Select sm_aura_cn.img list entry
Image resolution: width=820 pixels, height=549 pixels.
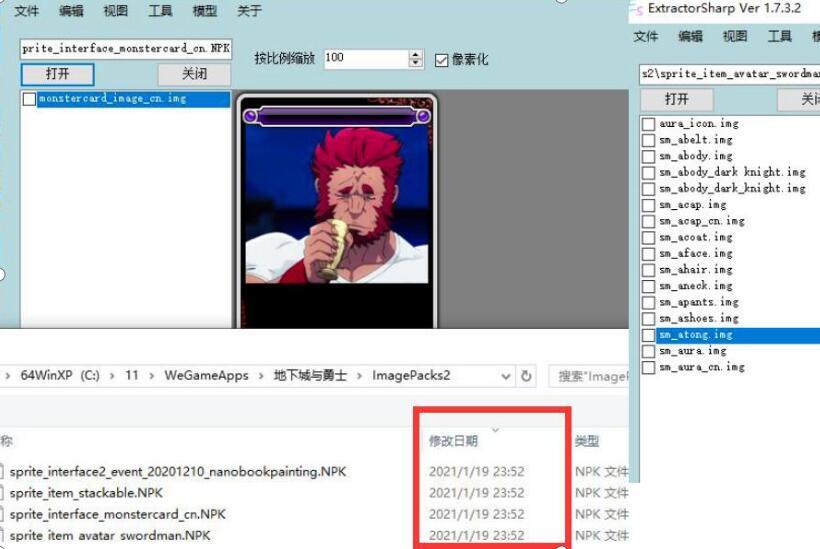702,367
